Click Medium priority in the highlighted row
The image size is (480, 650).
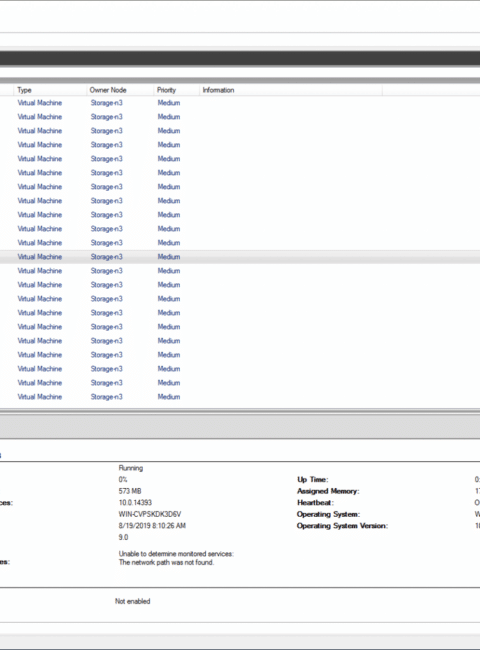169,257
